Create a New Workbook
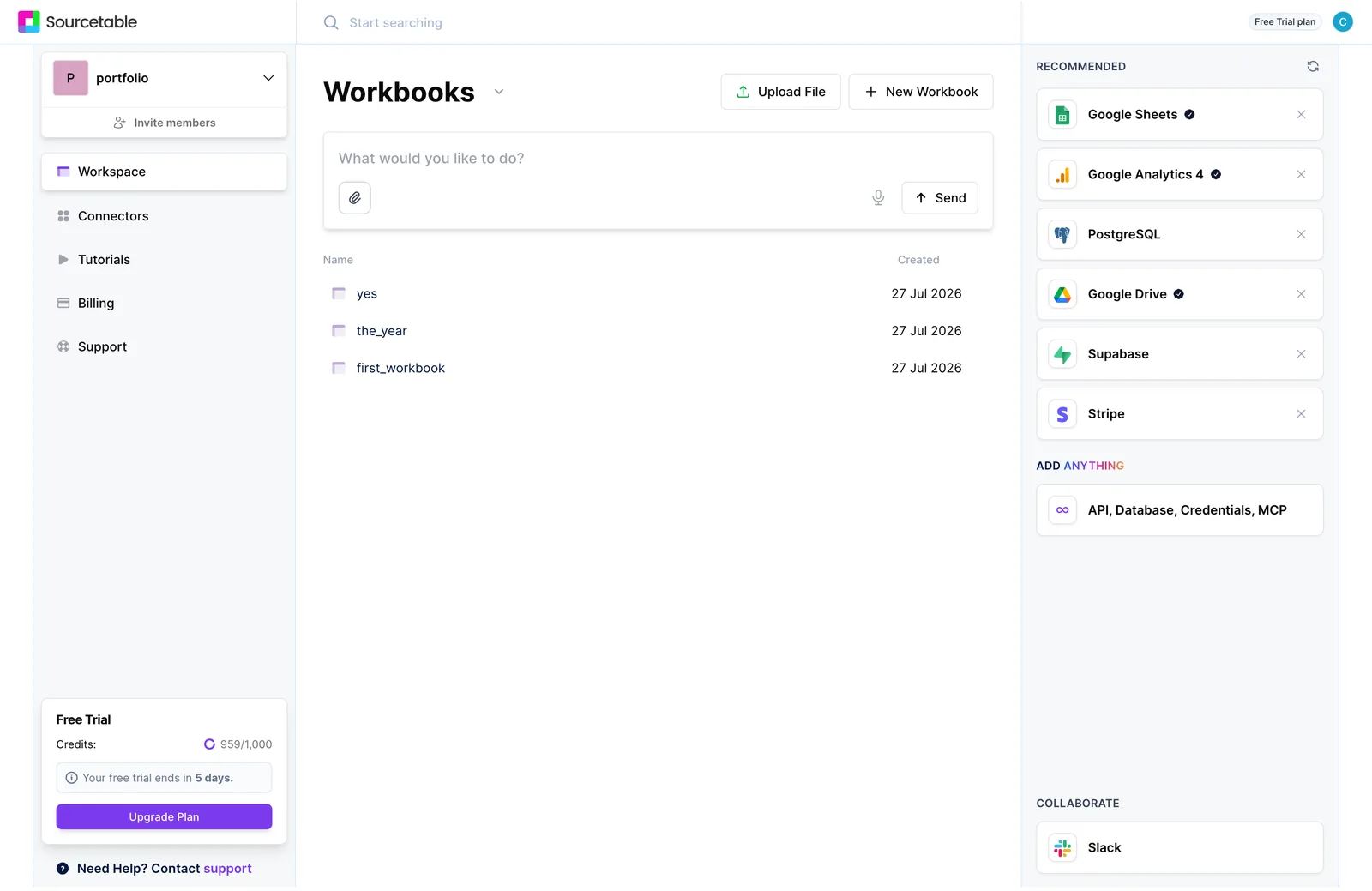 pyautogui.click(x=921, y=92)
